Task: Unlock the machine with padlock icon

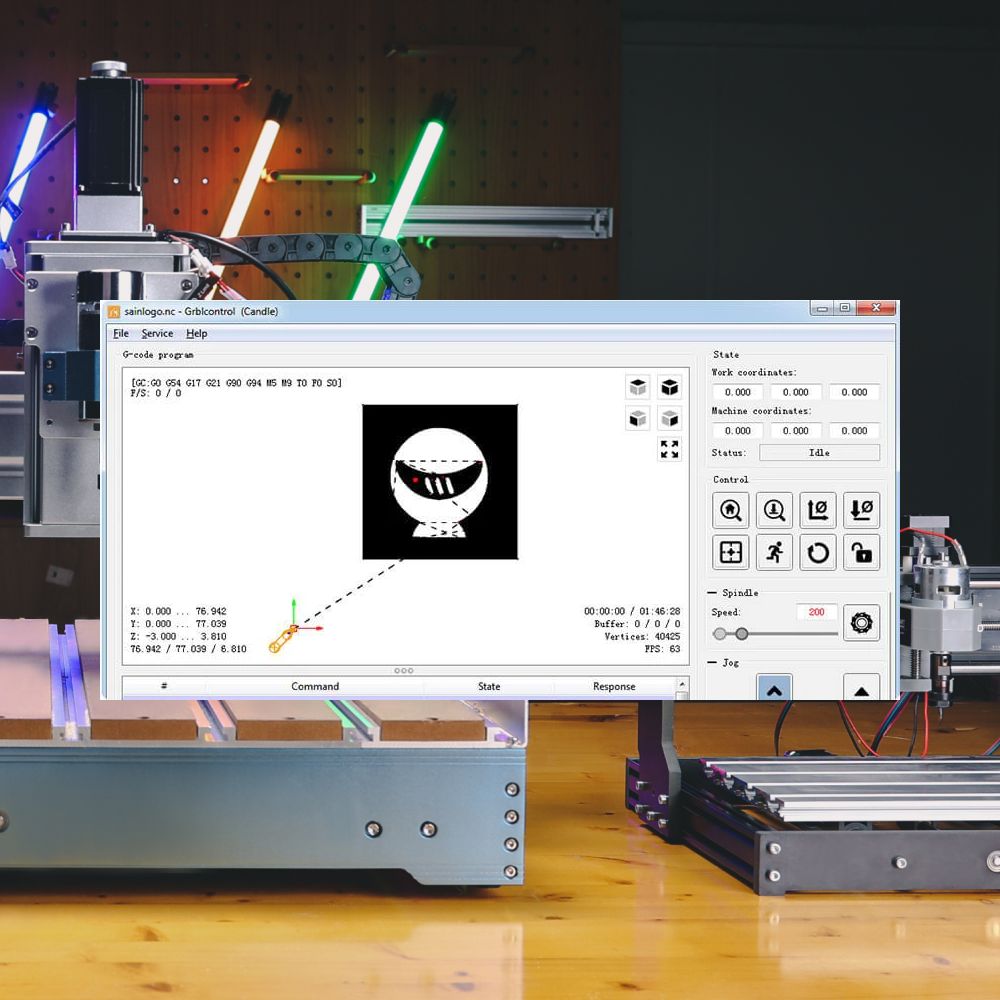Action: [x=861, y=552]
